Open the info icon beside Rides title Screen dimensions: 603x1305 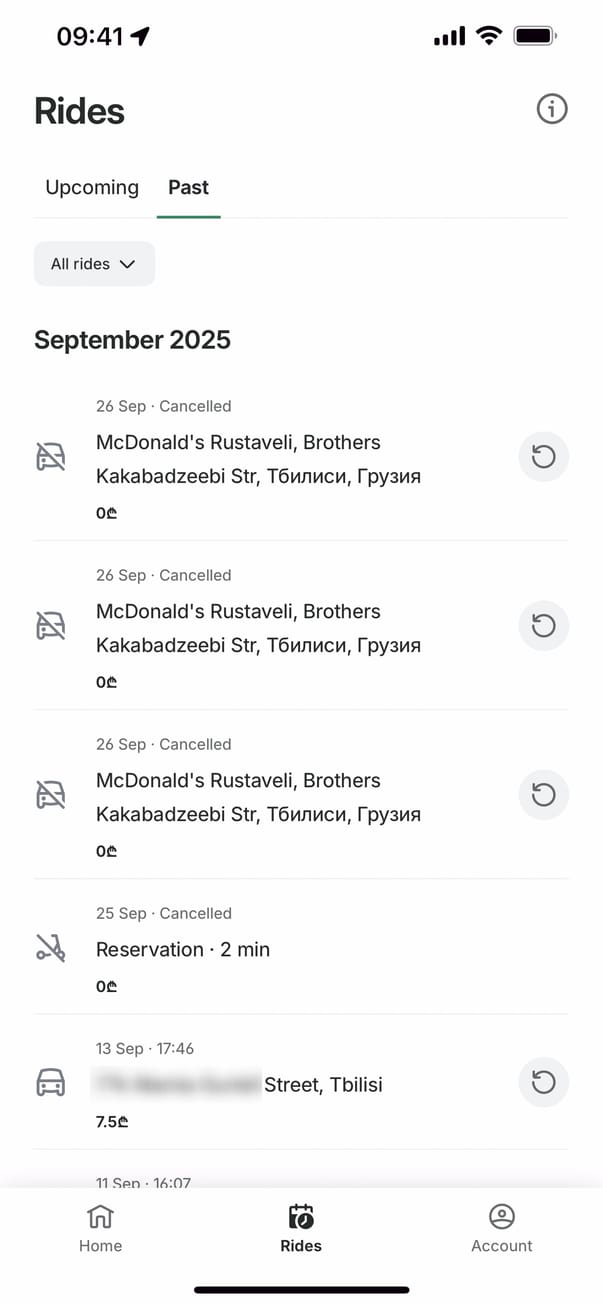(551, 109)
